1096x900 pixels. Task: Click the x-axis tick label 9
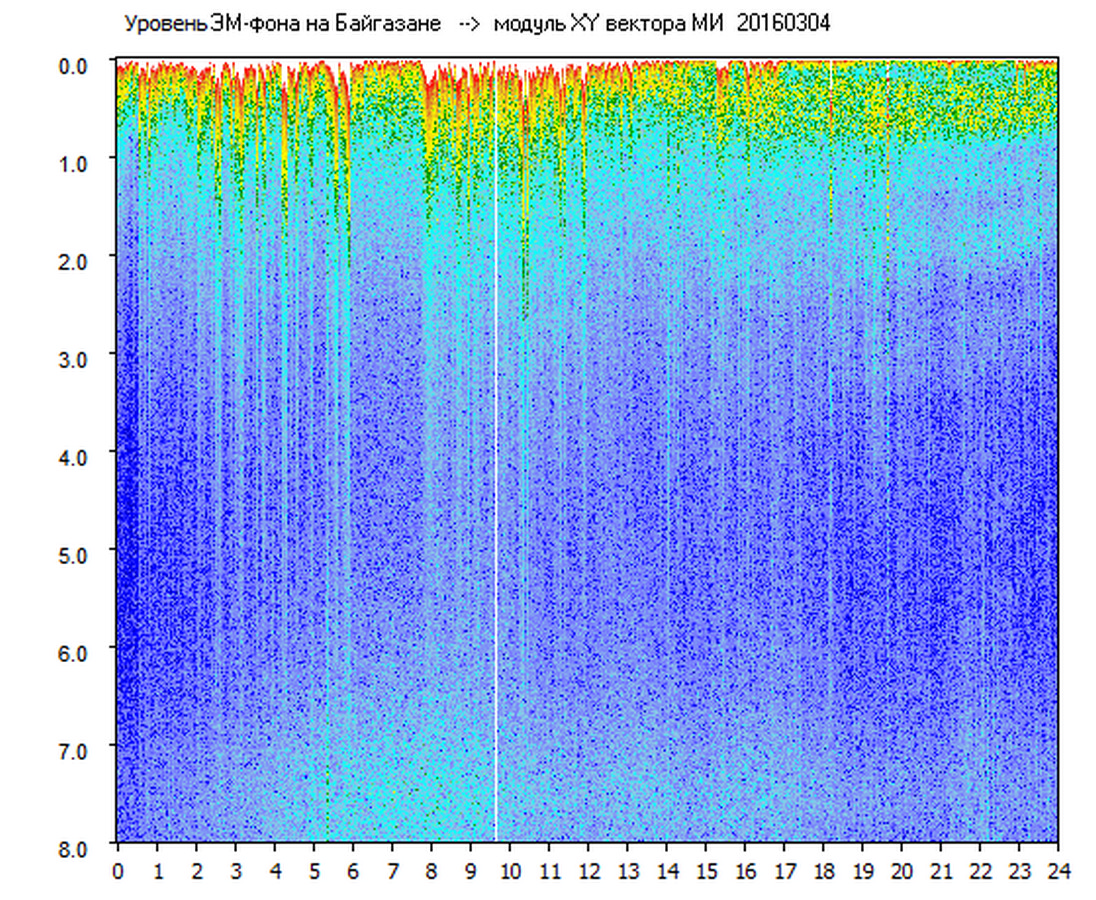[471, 872]
